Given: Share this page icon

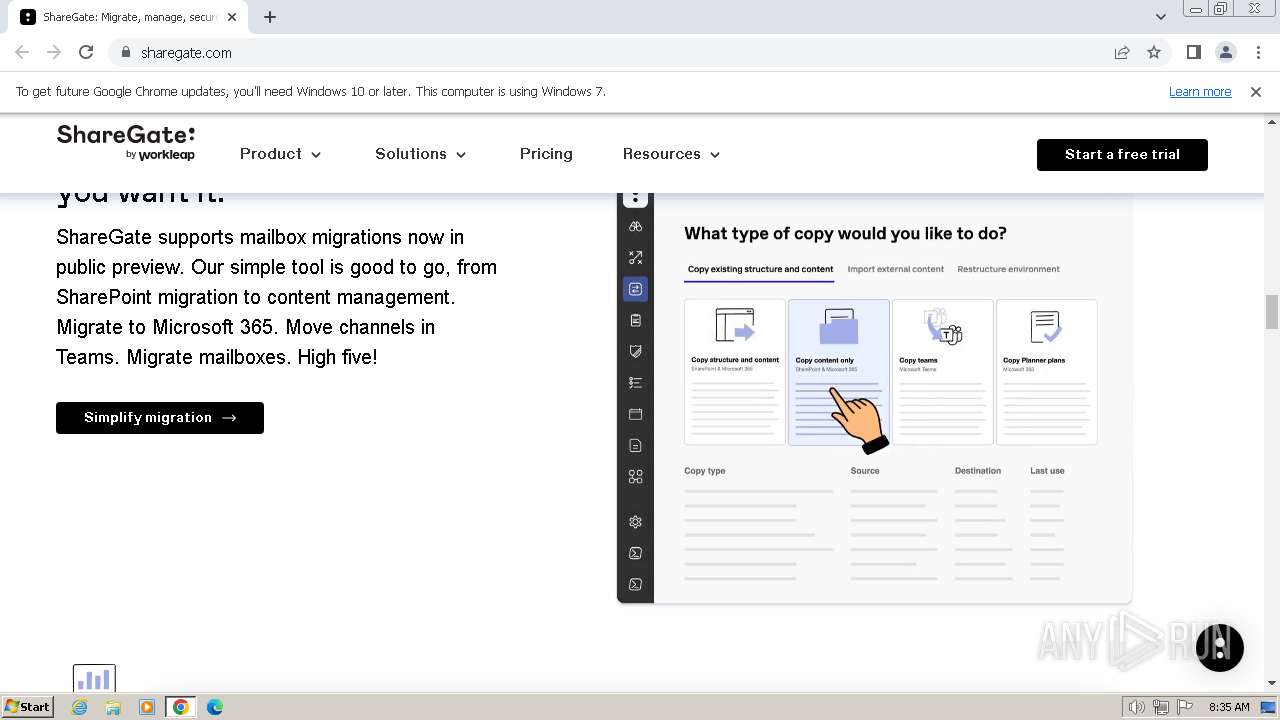Looking at the screenshot, I should coord(1122,53).
